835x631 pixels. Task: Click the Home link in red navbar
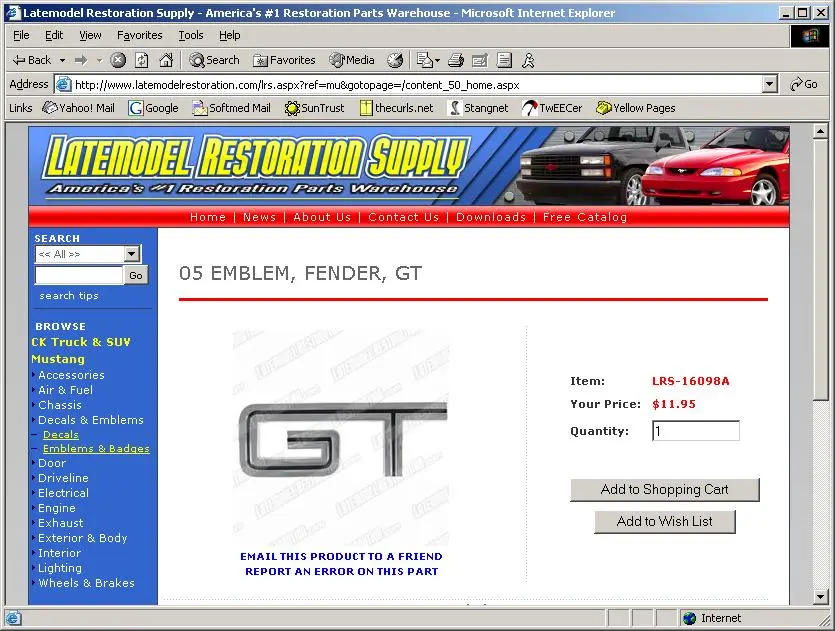click(208, 217)
